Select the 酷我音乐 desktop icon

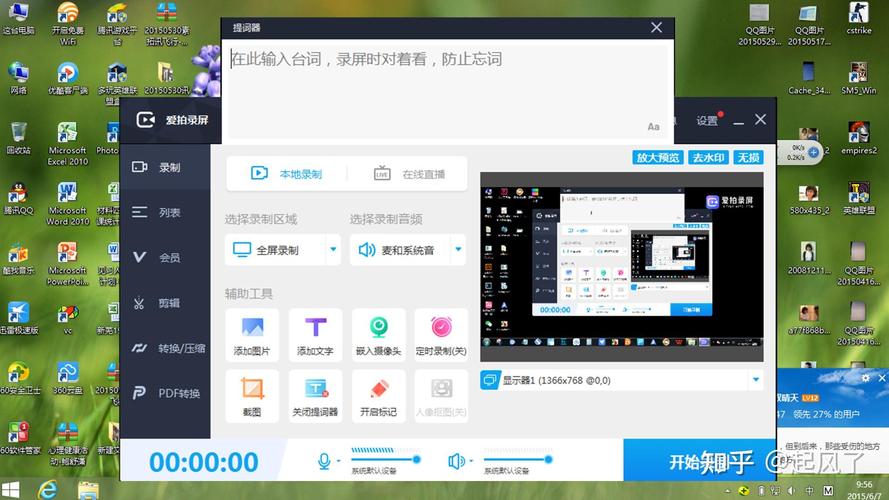18,259
